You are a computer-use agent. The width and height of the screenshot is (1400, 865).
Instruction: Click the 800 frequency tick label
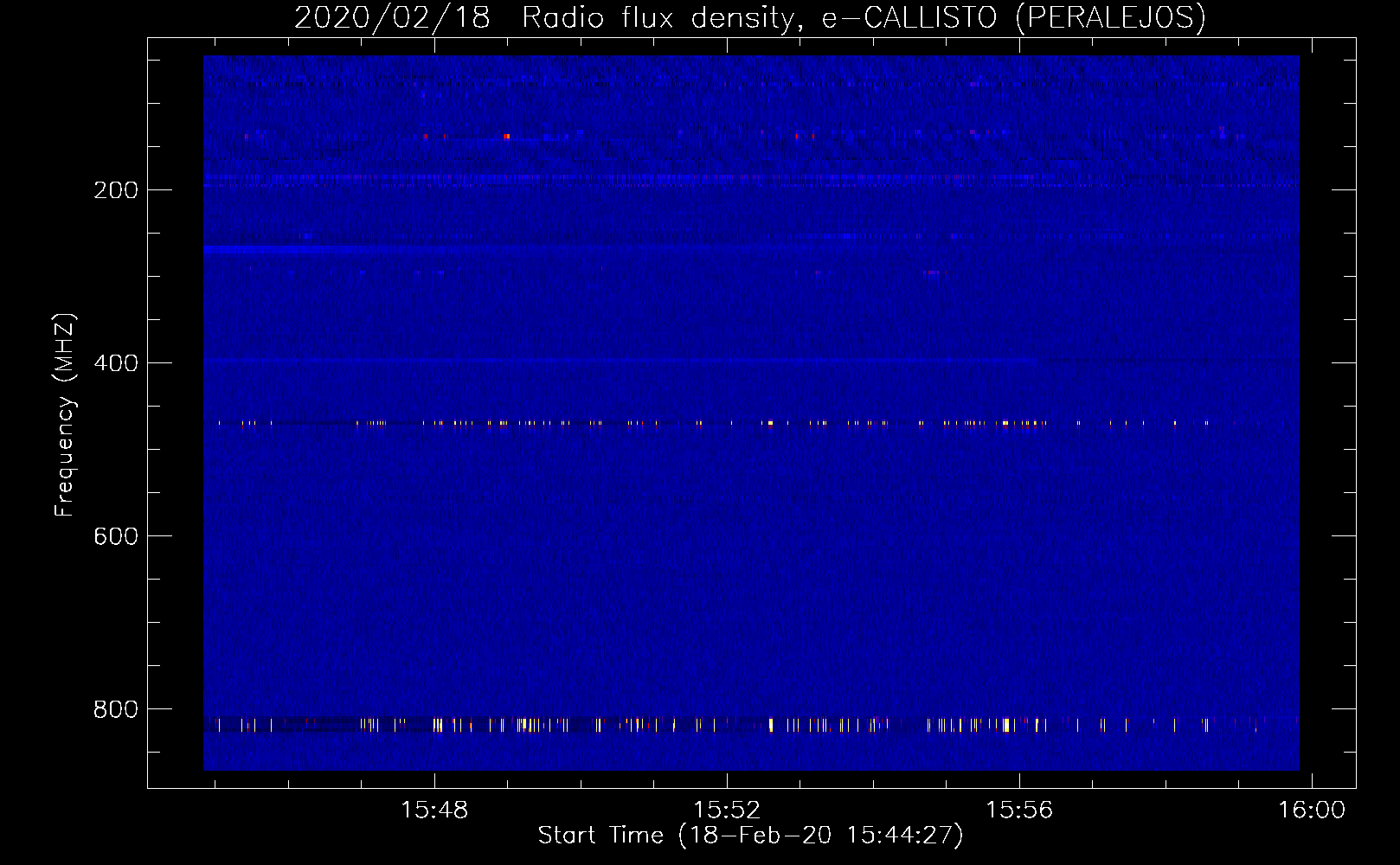click(x=116, y=709)
